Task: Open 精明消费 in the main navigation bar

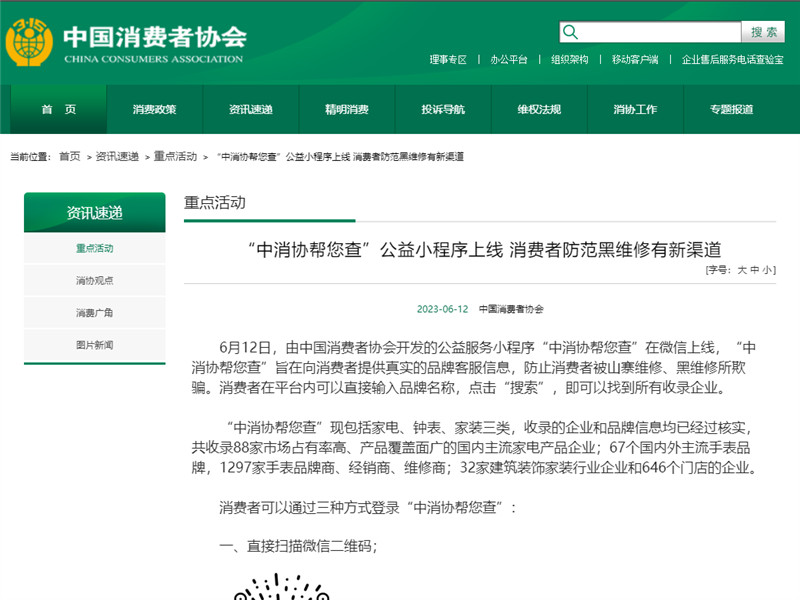Action: [x=347, y=109]
